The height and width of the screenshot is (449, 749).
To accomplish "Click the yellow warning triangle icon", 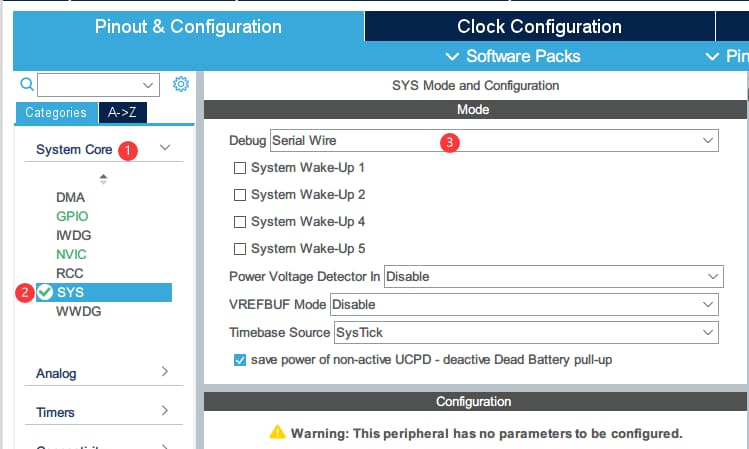I will pyautogui.click(x=278, y=433).
